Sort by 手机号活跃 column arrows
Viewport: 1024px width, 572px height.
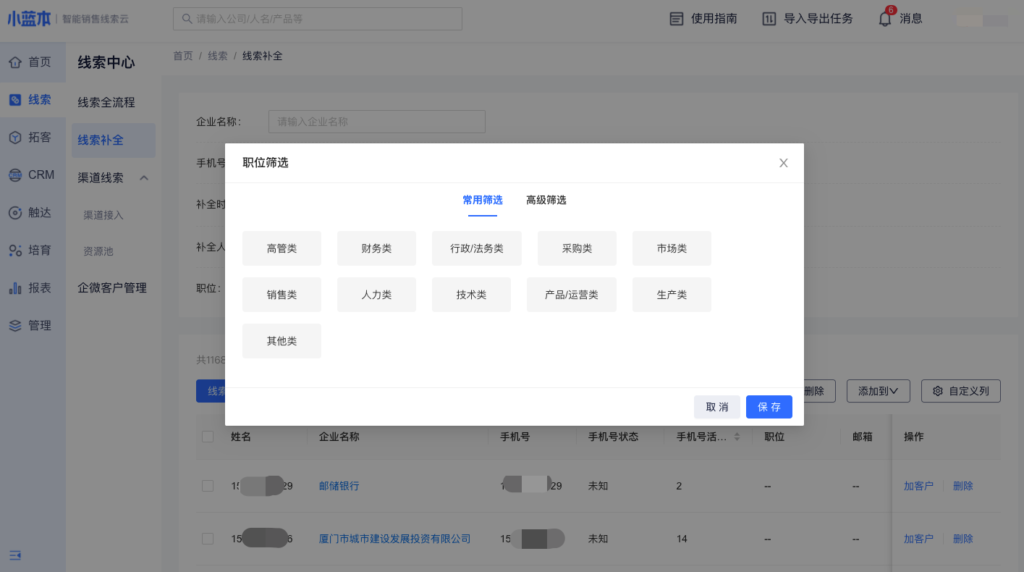[738, 437]
